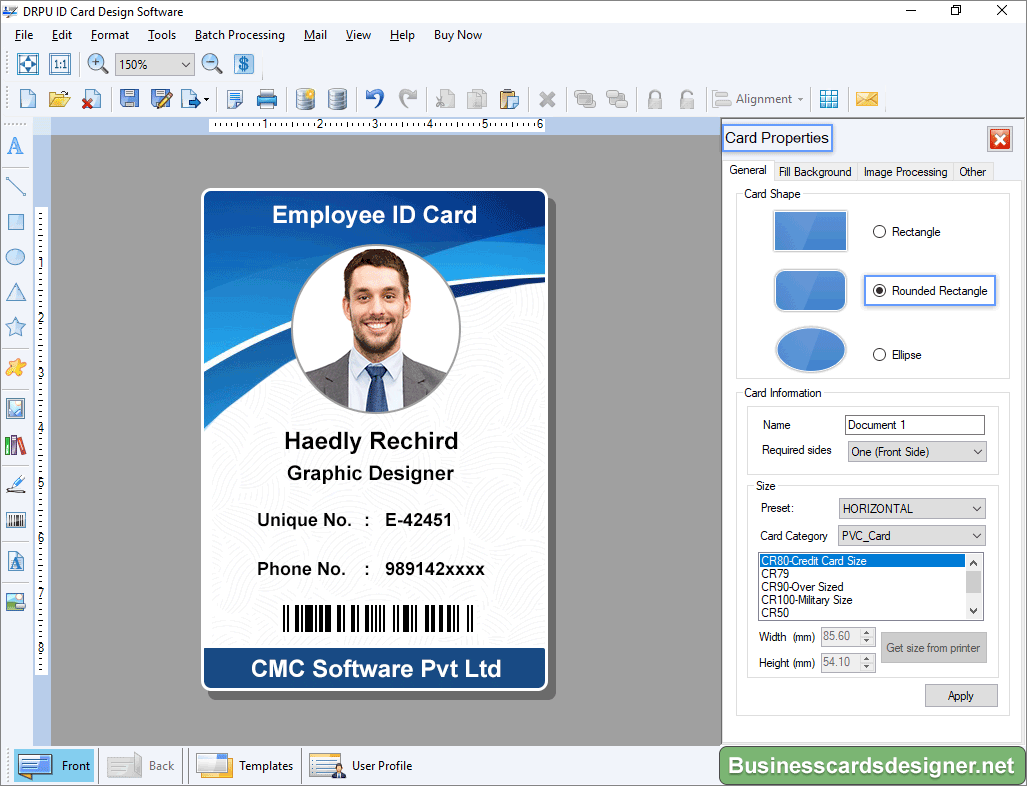Screen dimensions: 1027x786
Task: Expand the export icon dropdown arrow
Action: click(x=206, y=100)
